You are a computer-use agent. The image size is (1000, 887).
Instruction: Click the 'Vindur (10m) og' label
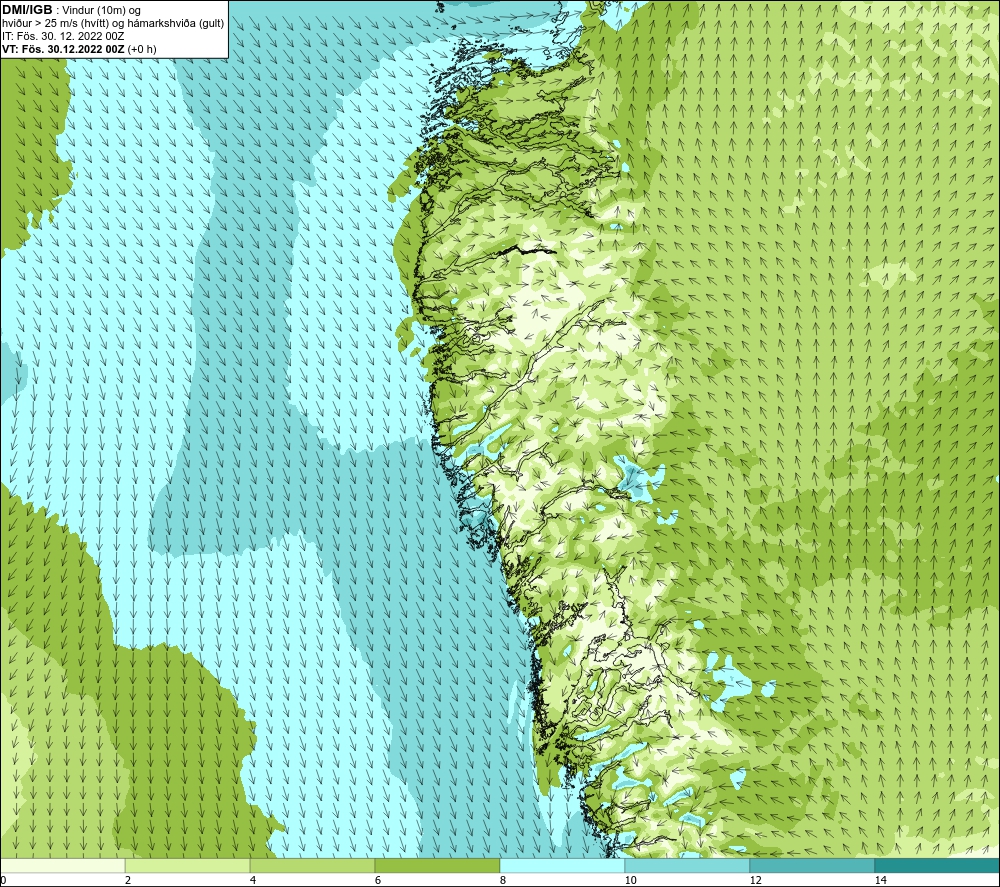(102, 10)
